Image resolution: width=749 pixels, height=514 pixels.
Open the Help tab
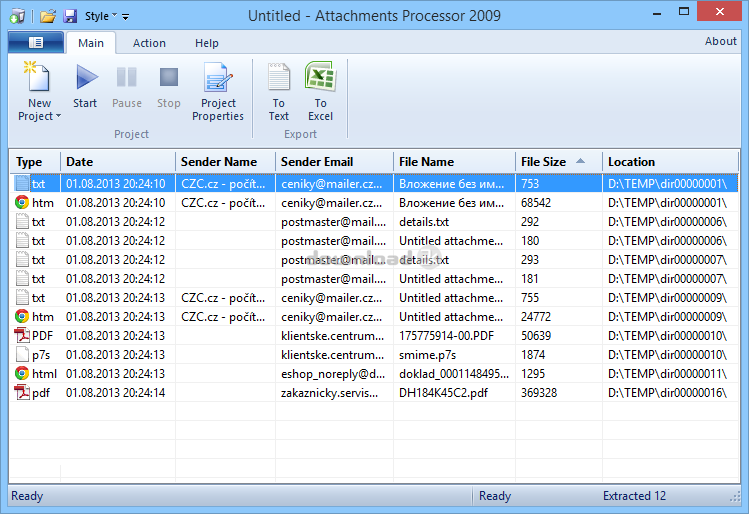(x=207, y=43)
